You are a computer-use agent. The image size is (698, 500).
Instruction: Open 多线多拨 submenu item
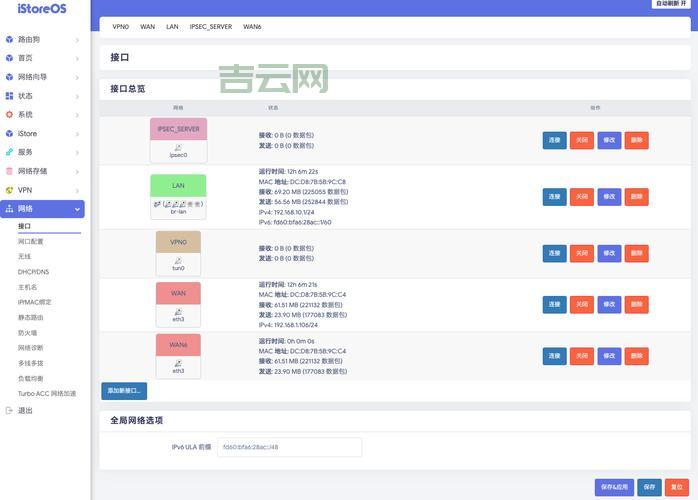30,363
